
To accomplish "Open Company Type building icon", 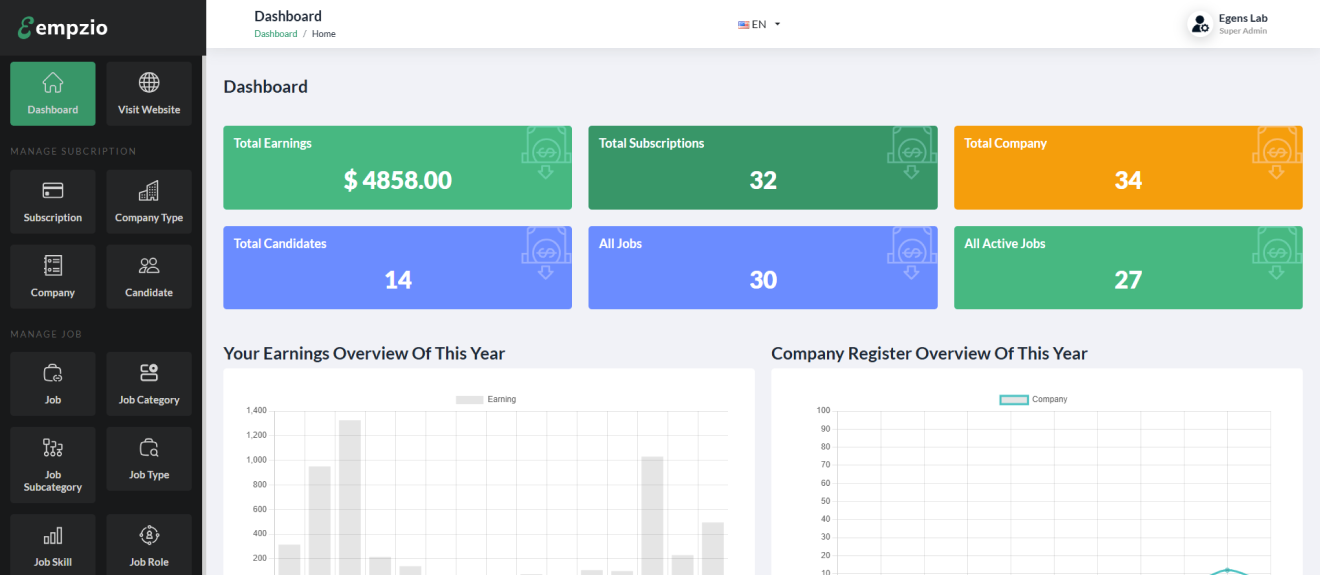I will pyautogui.click(x=149, y=190).
